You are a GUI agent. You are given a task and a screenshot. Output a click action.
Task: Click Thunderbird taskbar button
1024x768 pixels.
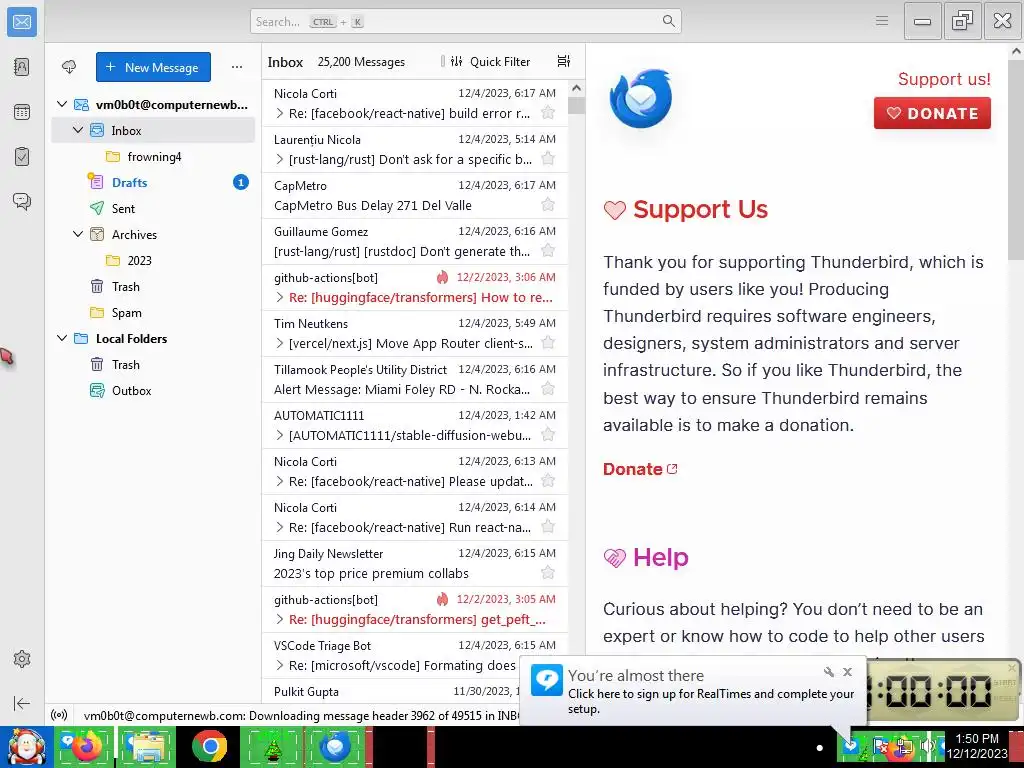(x=335, y=746)
